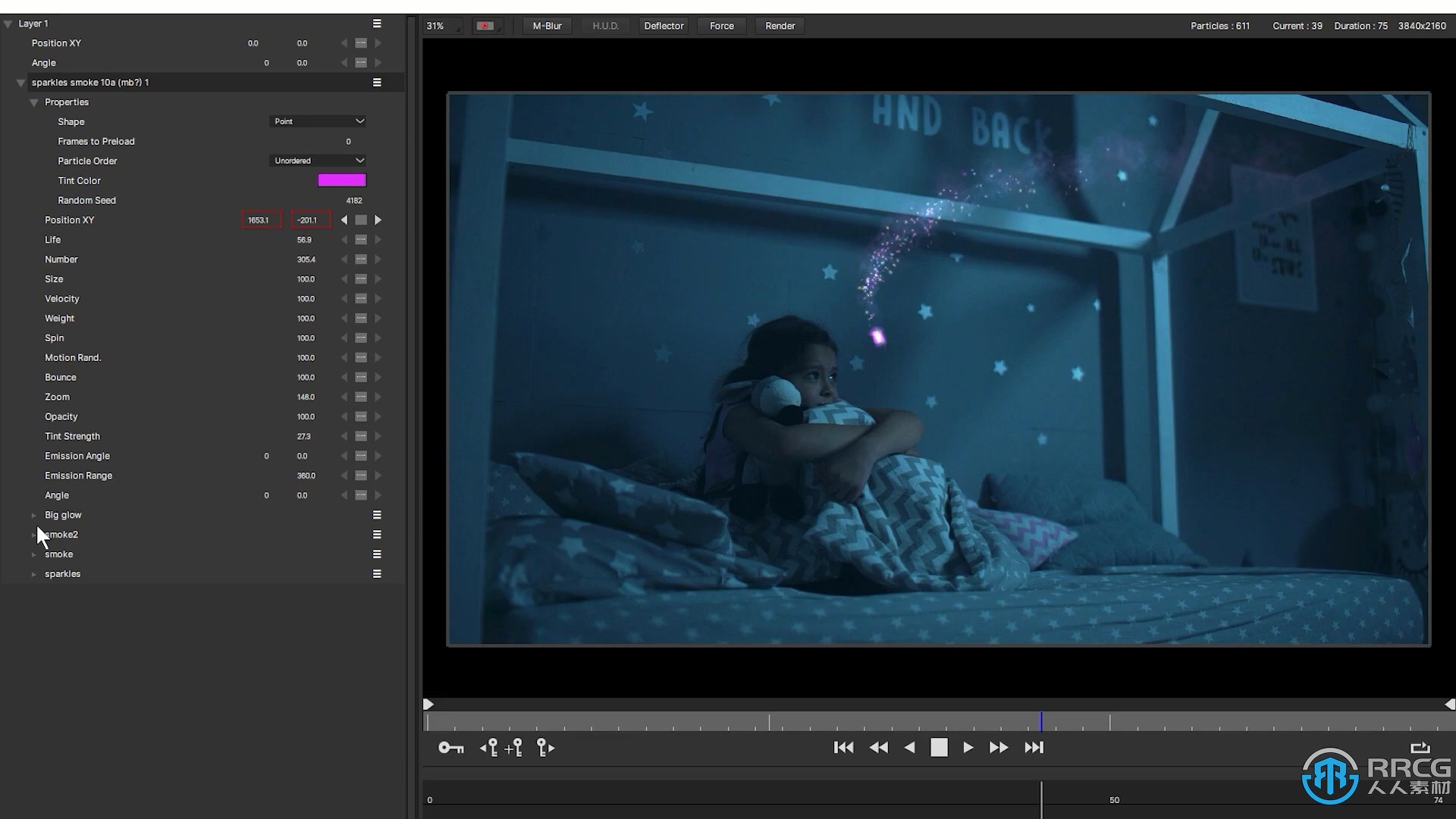
Task: Click the Render button
Action: coord(780,26)
